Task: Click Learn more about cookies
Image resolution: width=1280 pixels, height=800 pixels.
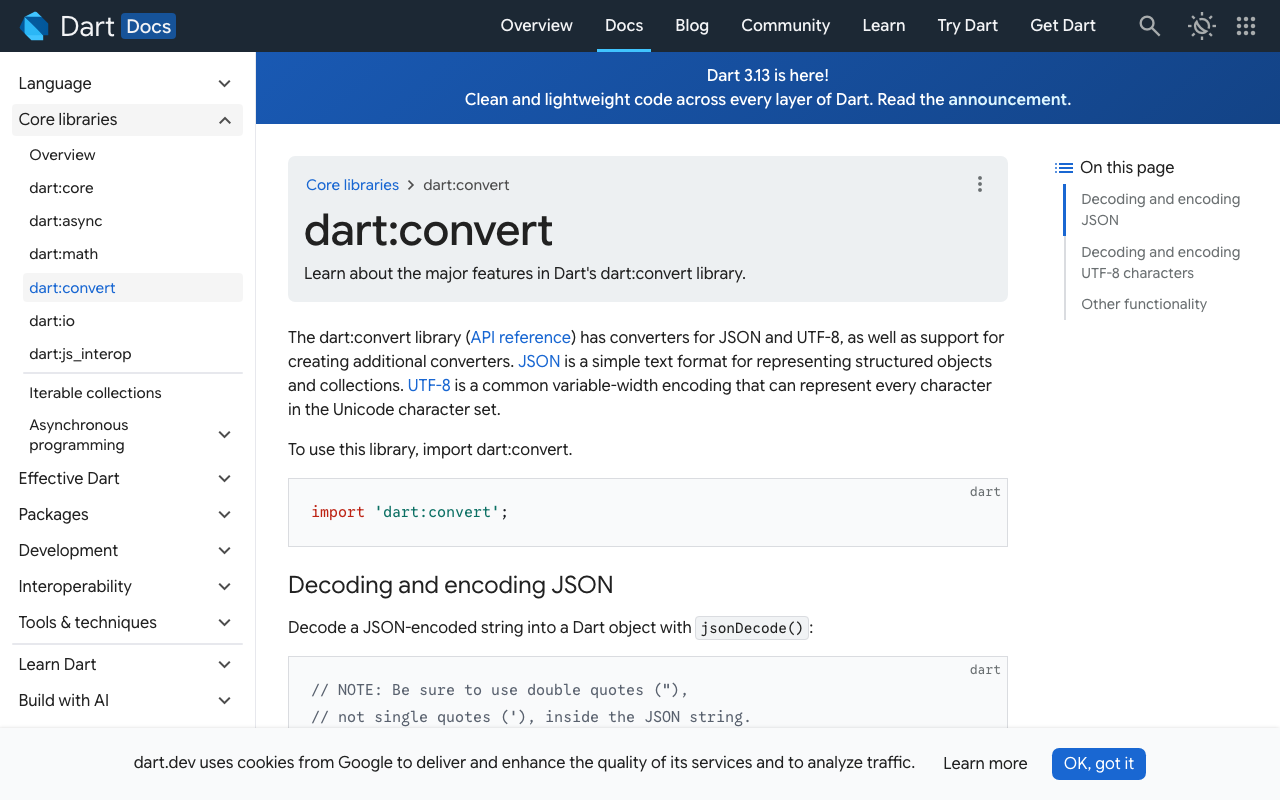Action: click(x=985, y=763)
